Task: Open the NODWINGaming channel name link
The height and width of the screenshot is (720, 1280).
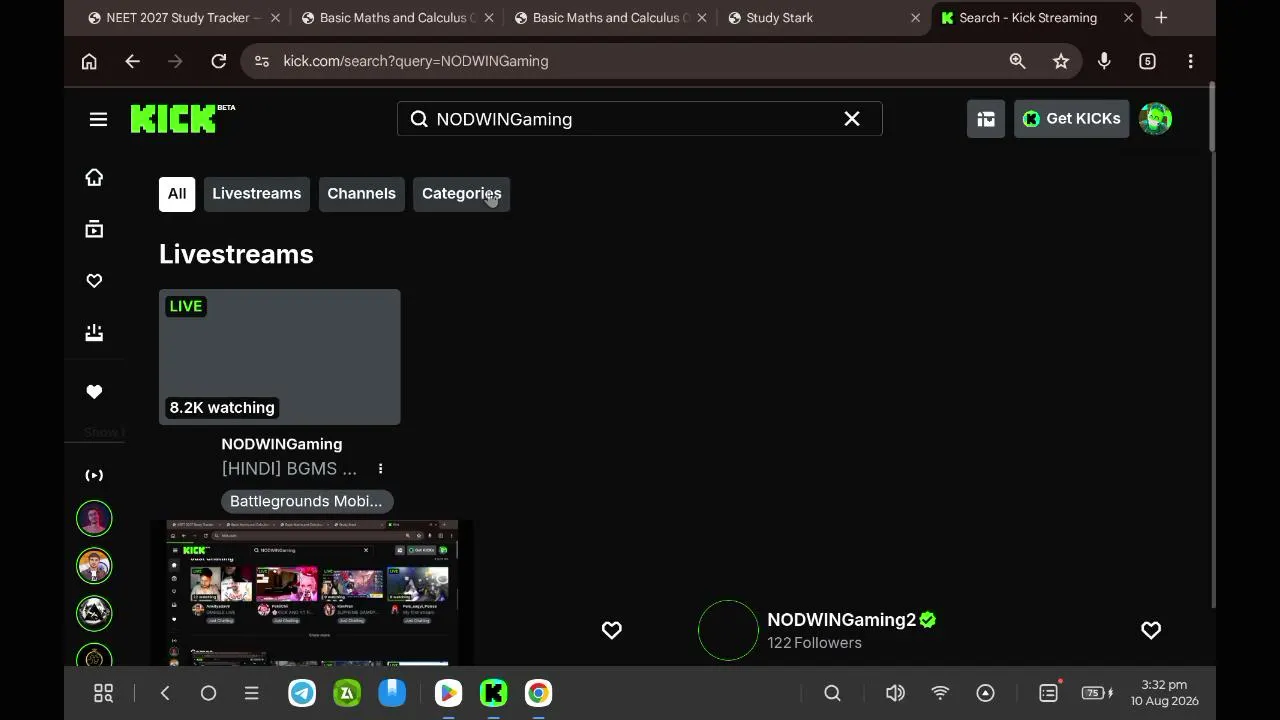Action: tap(282, 444)
